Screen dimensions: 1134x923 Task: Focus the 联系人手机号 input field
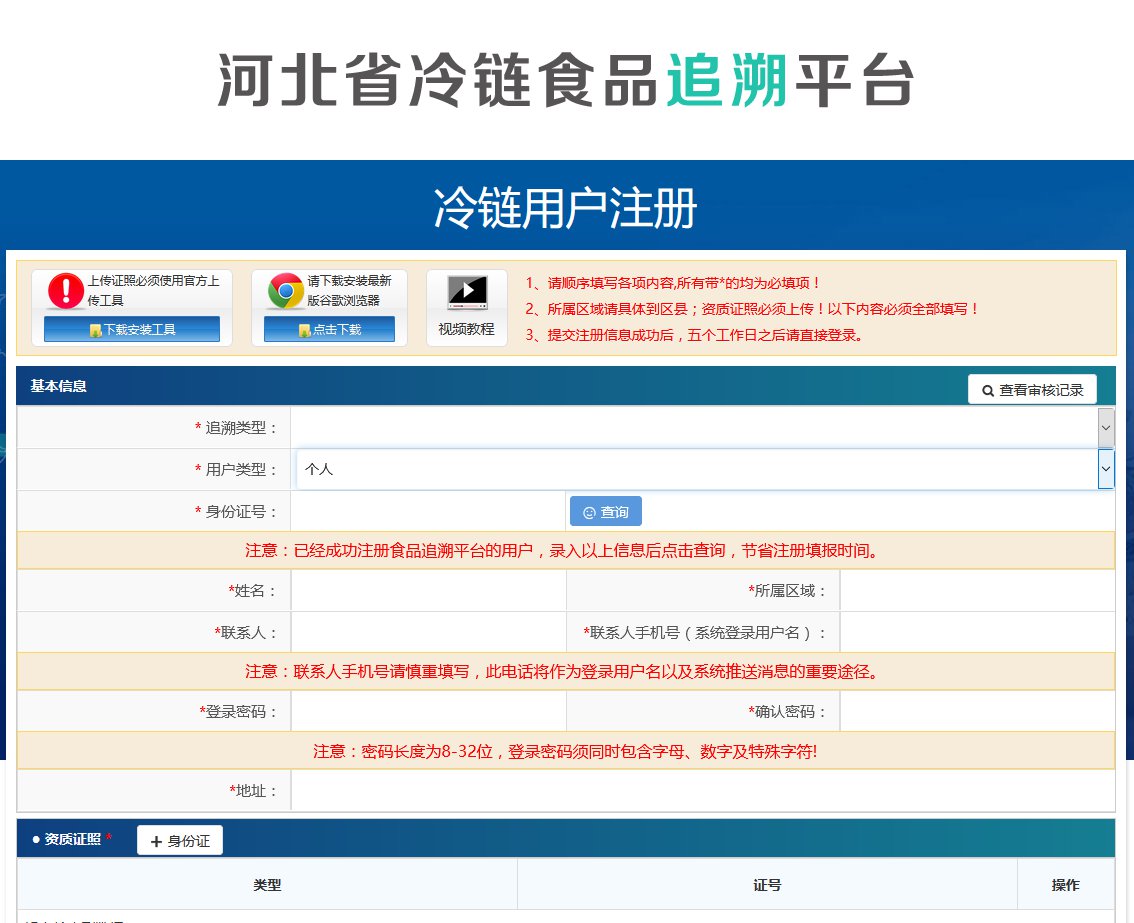pyautogui.click(x=977, y=632)
